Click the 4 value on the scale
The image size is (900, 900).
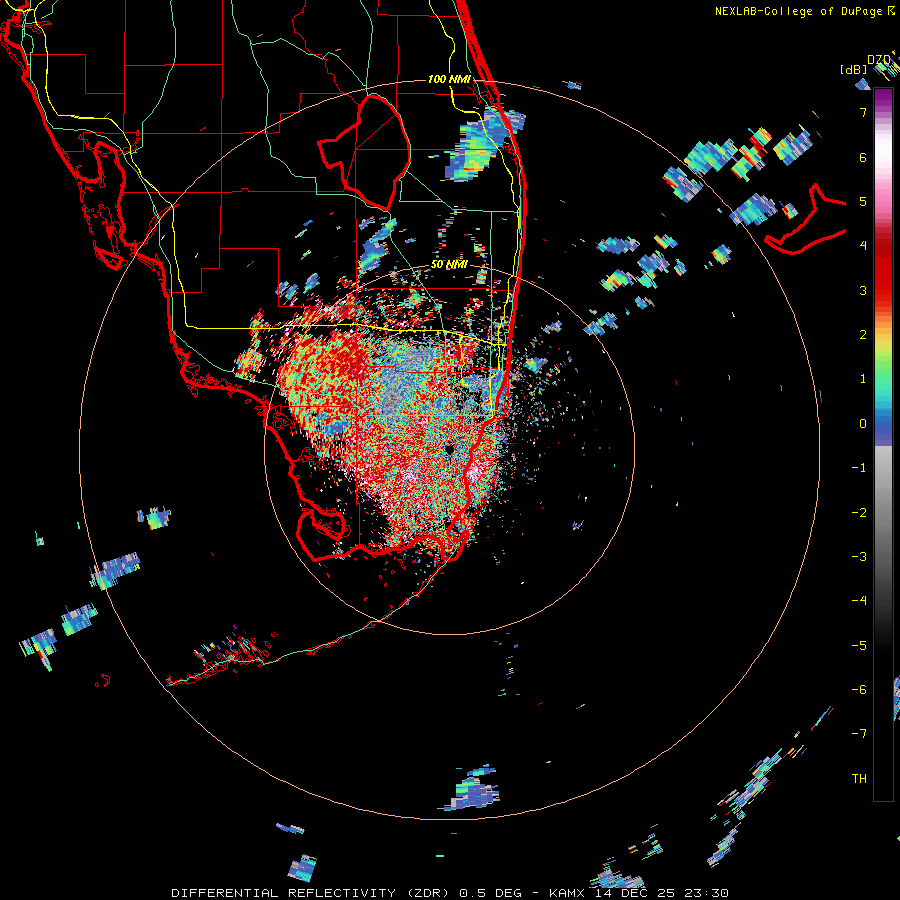pyautogui.click(x=863, y=246)
